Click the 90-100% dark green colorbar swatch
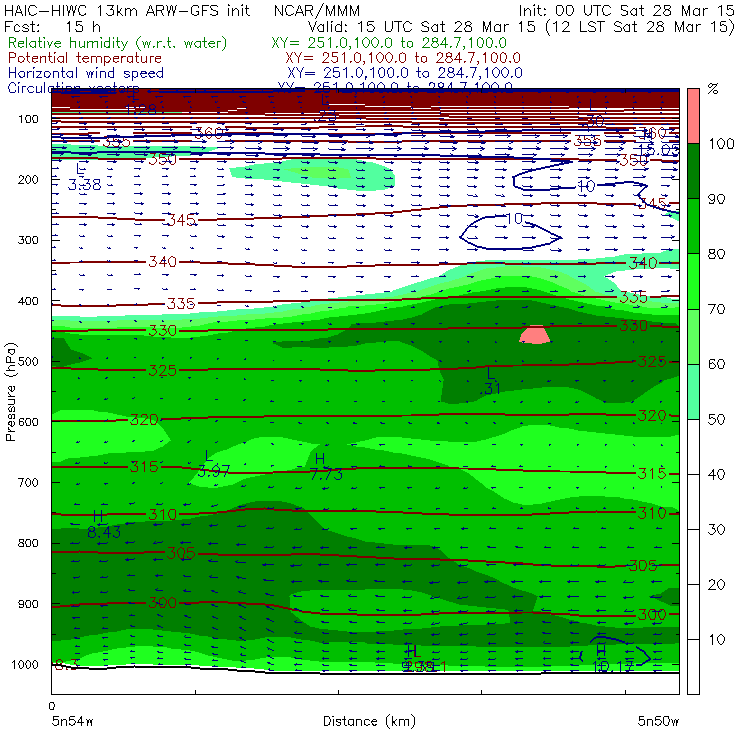Viewport: 740px width, 740px height. 693,171
